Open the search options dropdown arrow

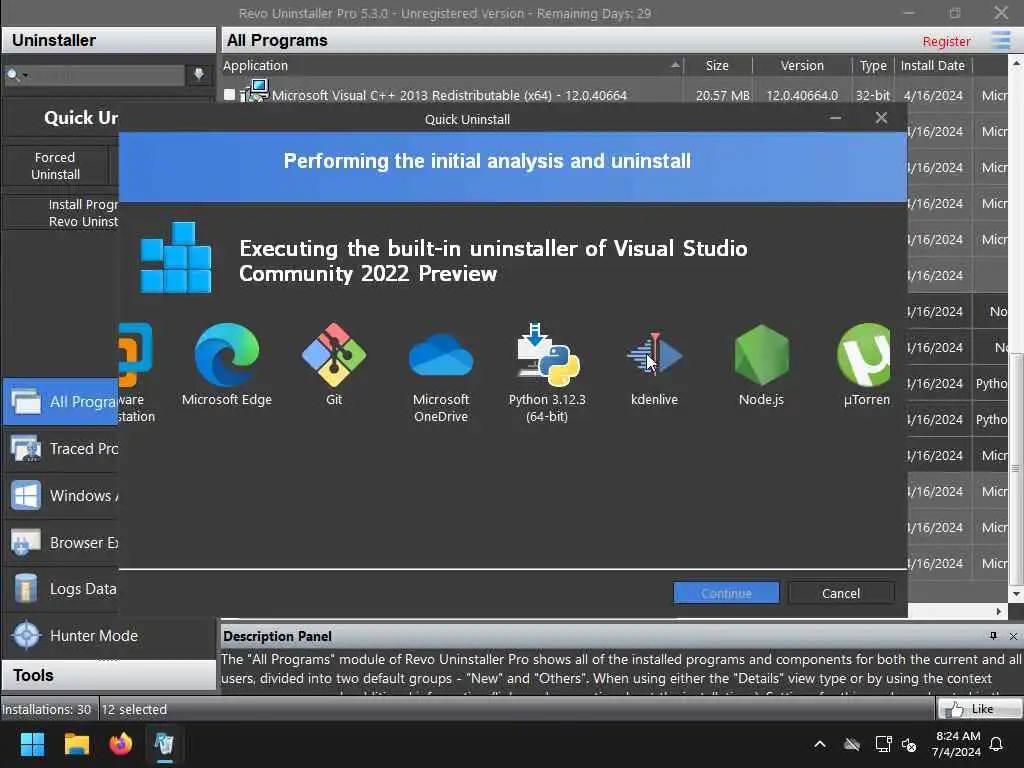click(25, 76)
